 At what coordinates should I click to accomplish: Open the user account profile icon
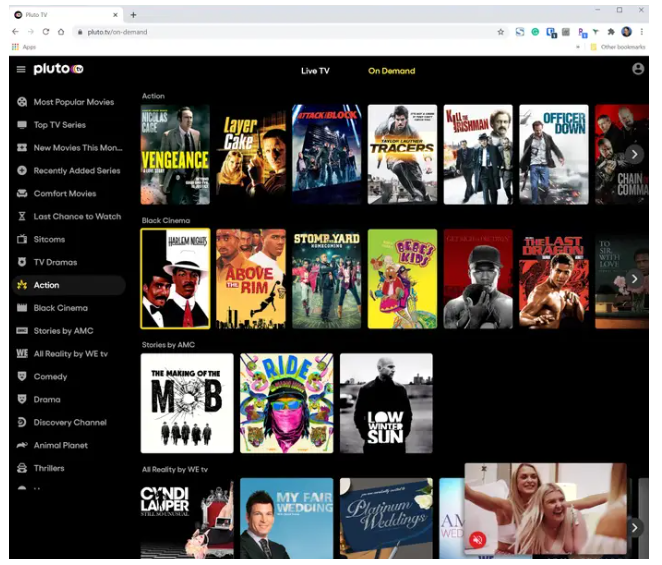[x=638, y=69]
